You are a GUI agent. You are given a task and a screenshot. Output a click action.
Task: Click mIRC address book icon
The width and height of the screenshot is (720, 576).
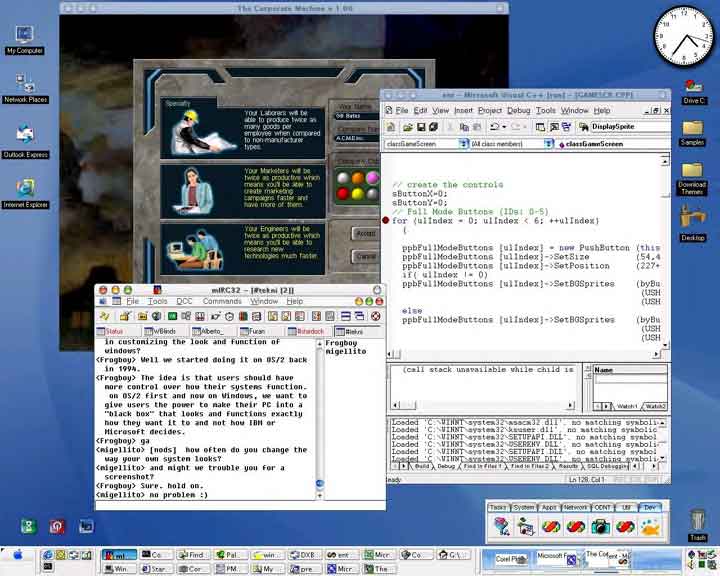click(x=243, y=316)
